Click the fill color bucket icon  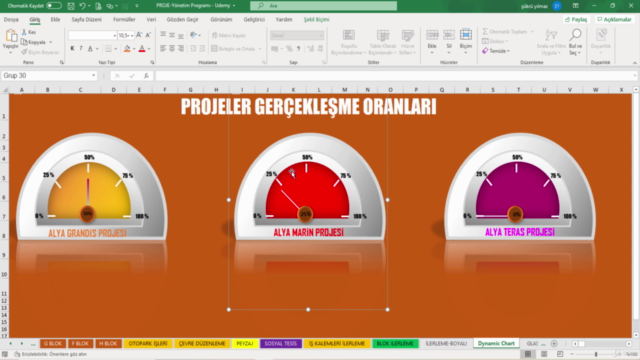point(127,49)
